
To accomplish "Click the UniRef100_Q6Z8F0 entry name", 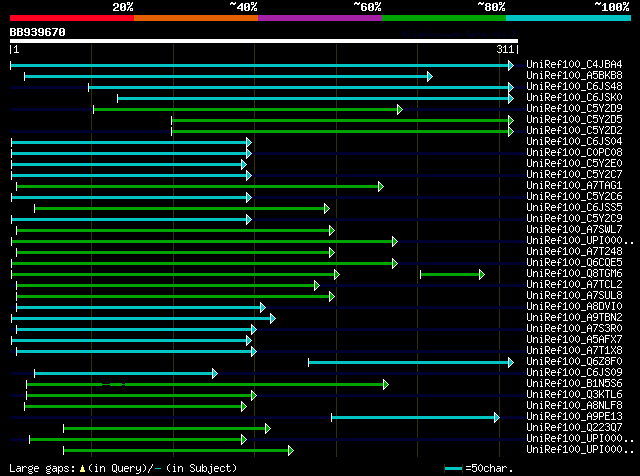I will pyautogui.click(x=574, y=362).
